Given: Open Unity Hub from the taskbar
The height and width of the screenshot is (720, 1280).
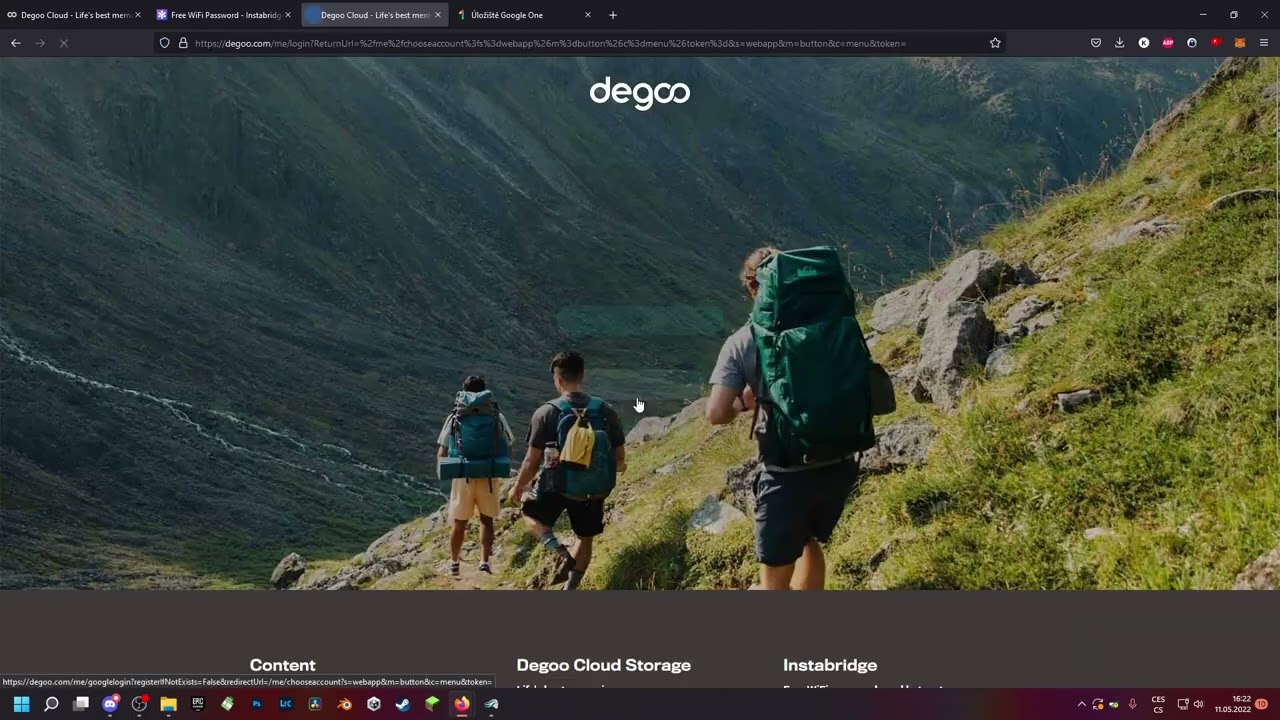Looking at the screenshot, I should pos(373,704).
